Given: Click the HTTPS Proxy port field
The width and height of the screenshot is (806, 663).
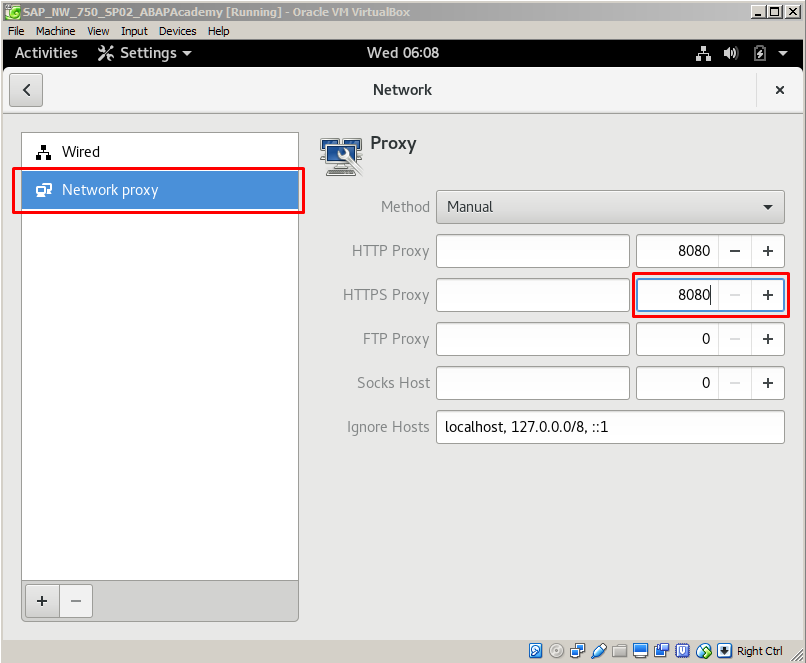Looking at the screenshot, I should [677, 295].
